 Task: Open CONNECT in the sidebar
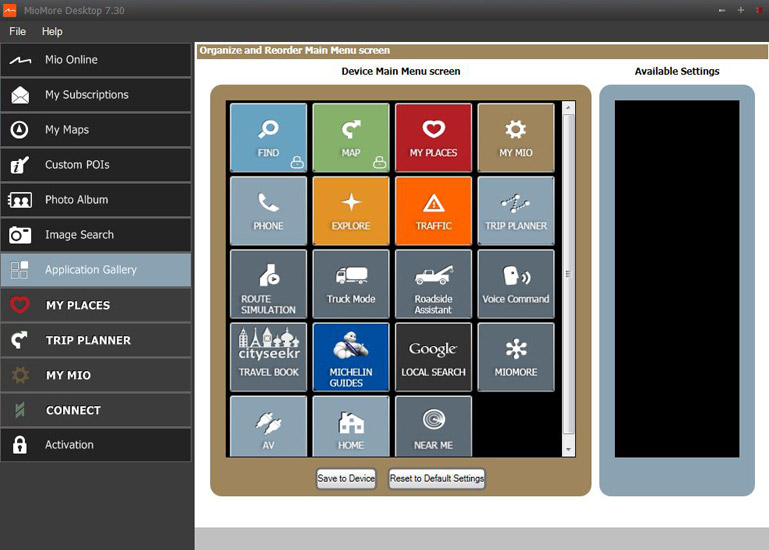96,410
